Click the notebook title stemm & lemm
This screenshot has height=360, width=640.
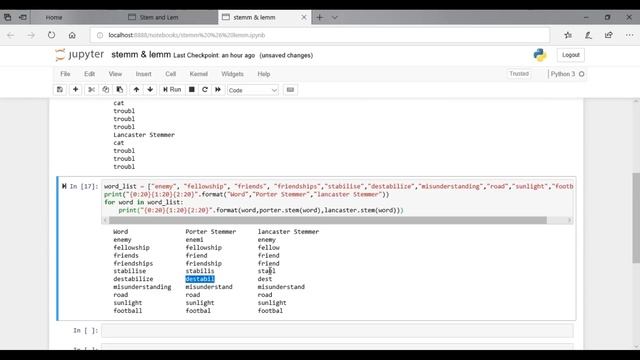coord(141,55)
